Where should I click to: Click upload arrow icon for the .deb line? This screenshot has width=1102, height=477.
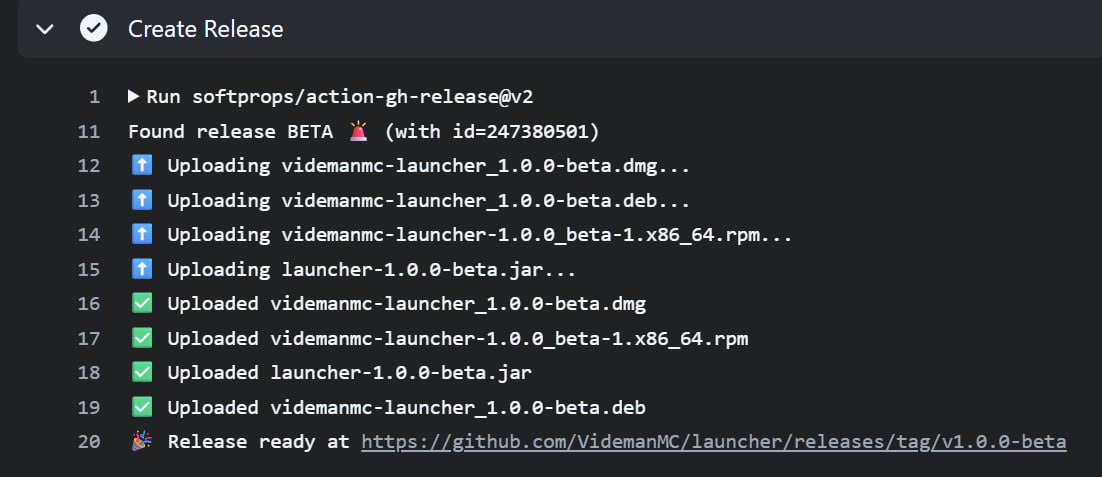click(142, 200)
